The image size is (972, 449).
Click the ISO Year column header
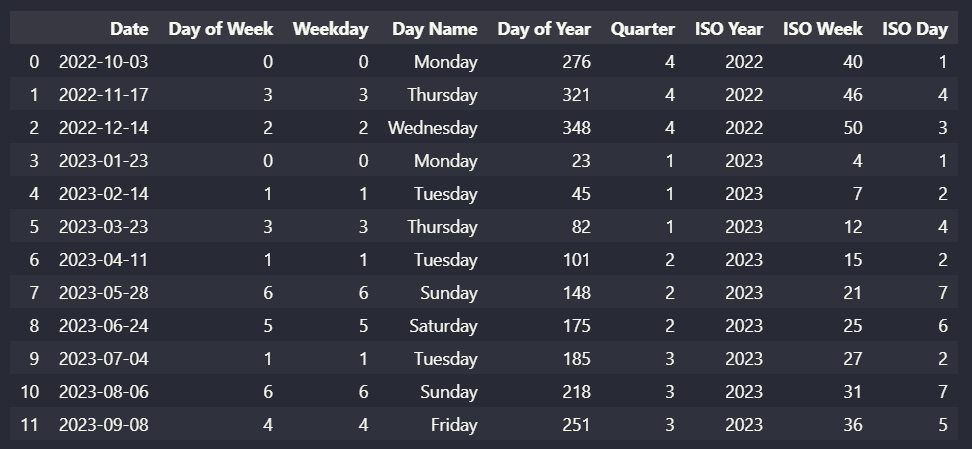point(729,29)
